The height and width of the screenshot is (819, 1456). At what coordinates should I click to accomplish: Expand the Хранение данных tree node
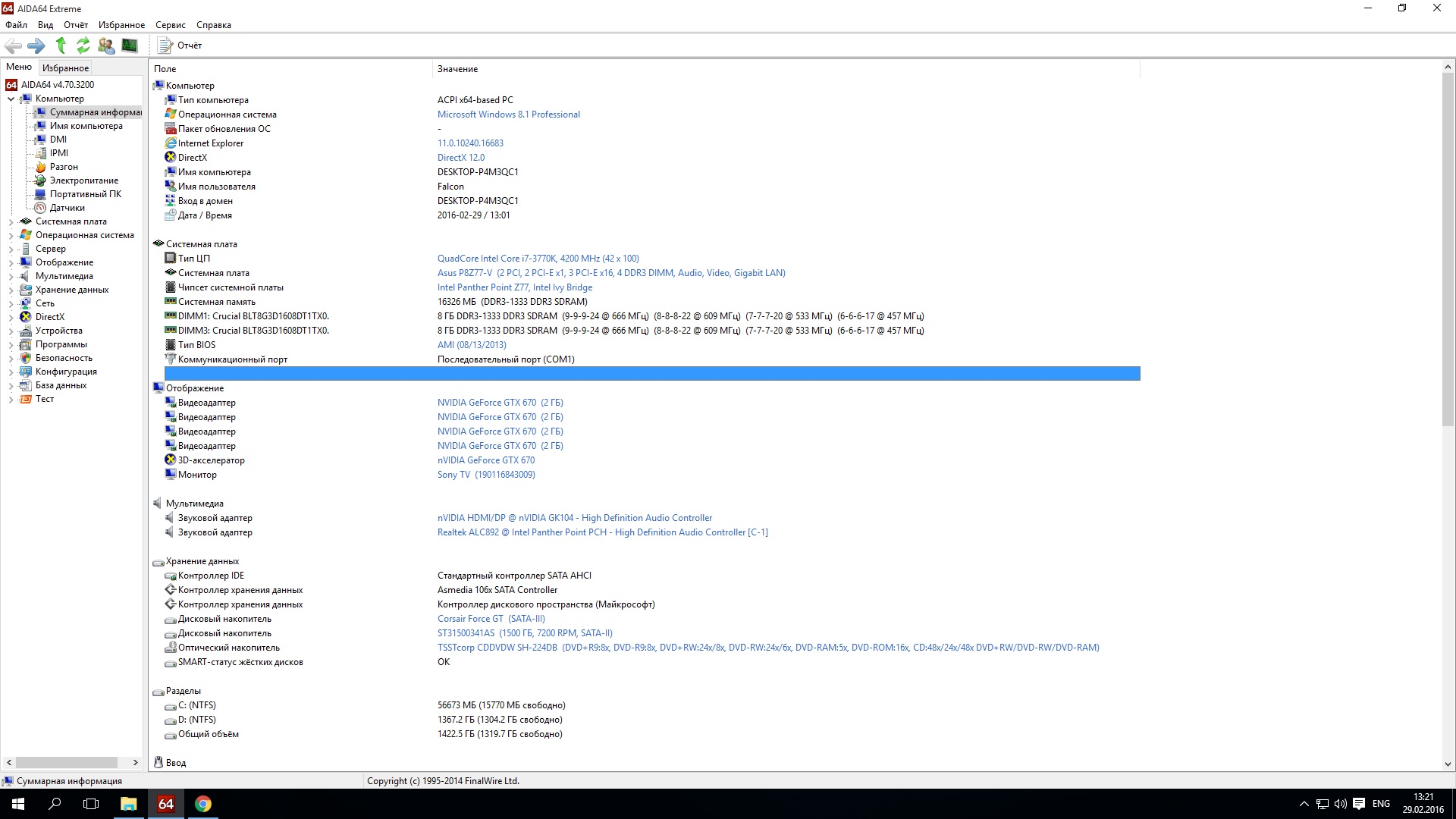(x=11, y=290)
